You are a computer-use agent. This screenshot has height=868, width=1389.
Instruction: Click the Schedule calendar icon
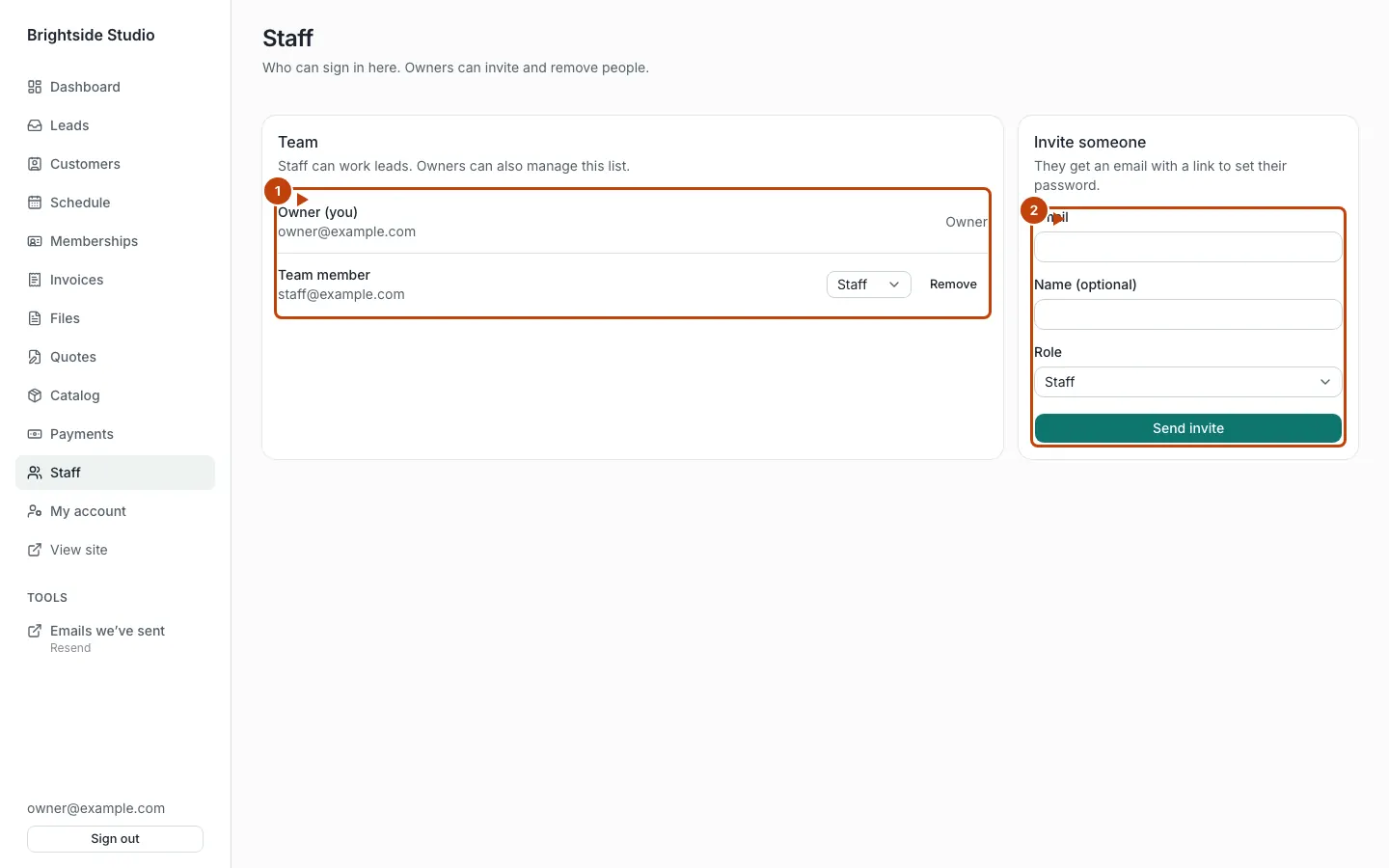click(35, 203)
